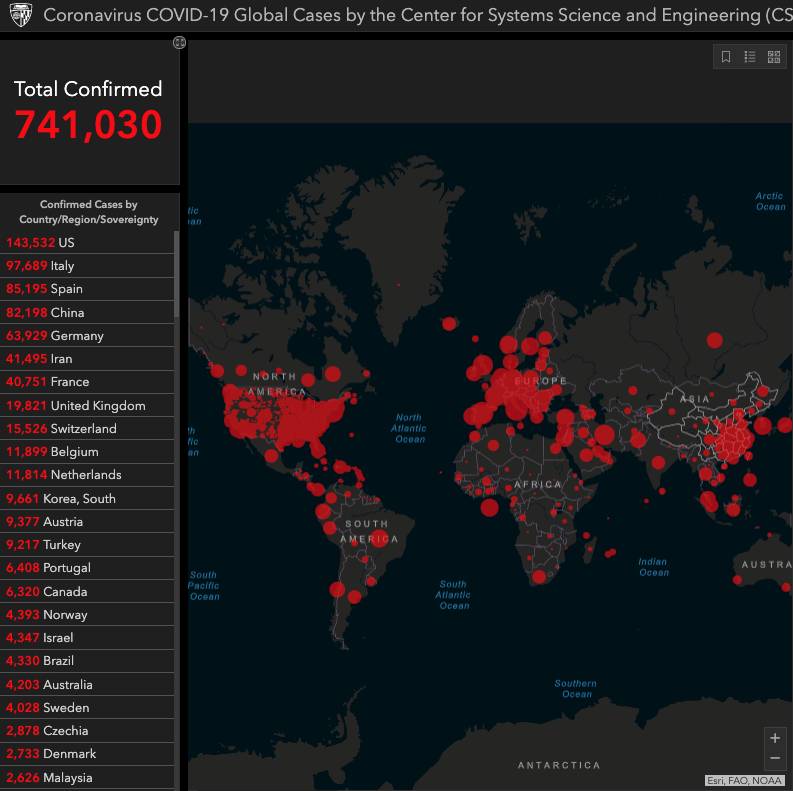Click the Johns Hopkins shield logo
Screen dimensions: 793x791
tap(21, 15)
